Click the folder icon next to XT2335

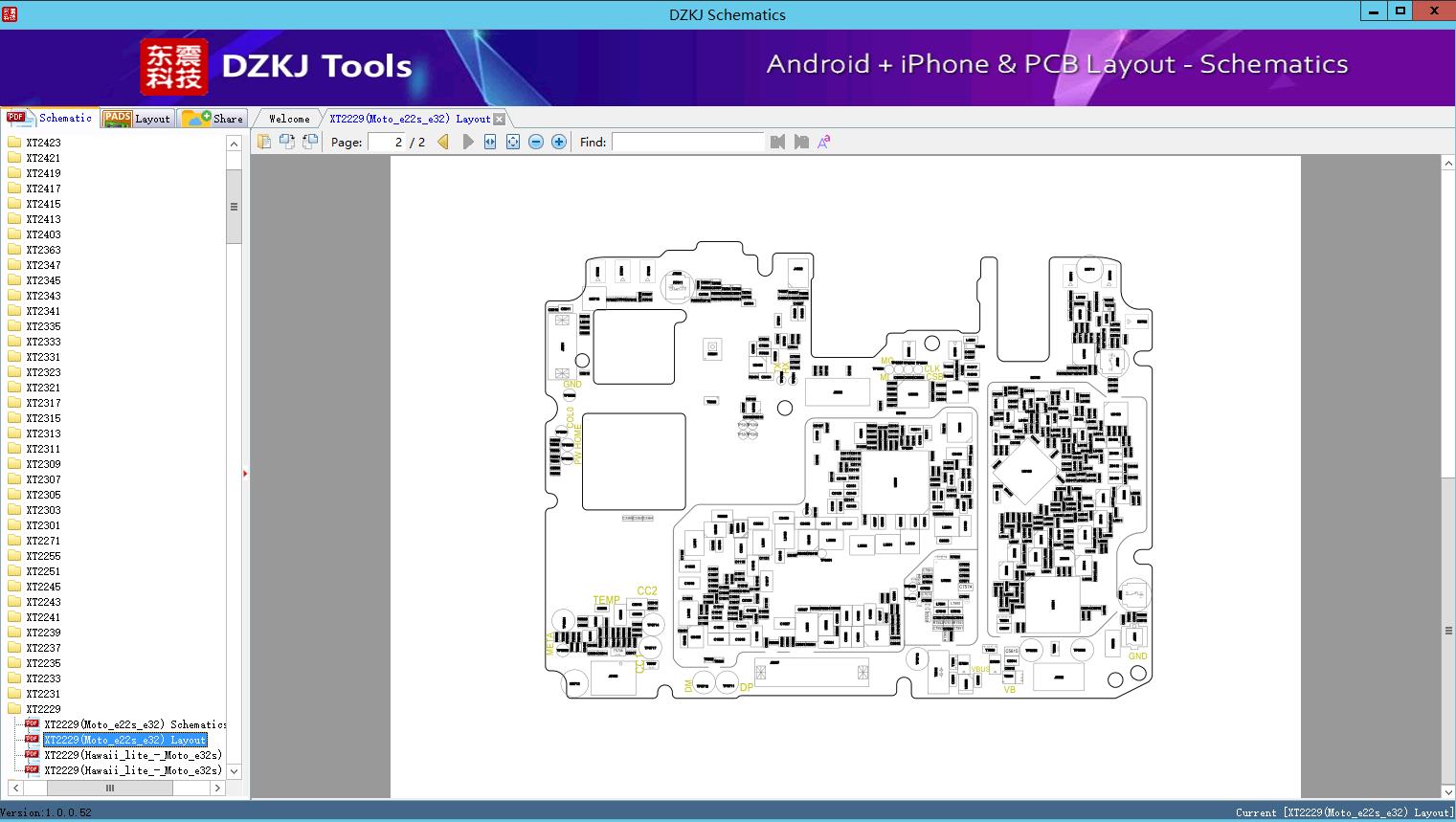14,326
